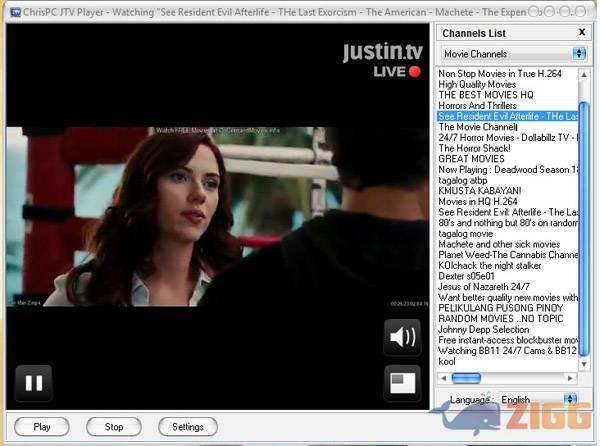Pause the live video stream
600x446 pixels.
(x=34, y=383)
